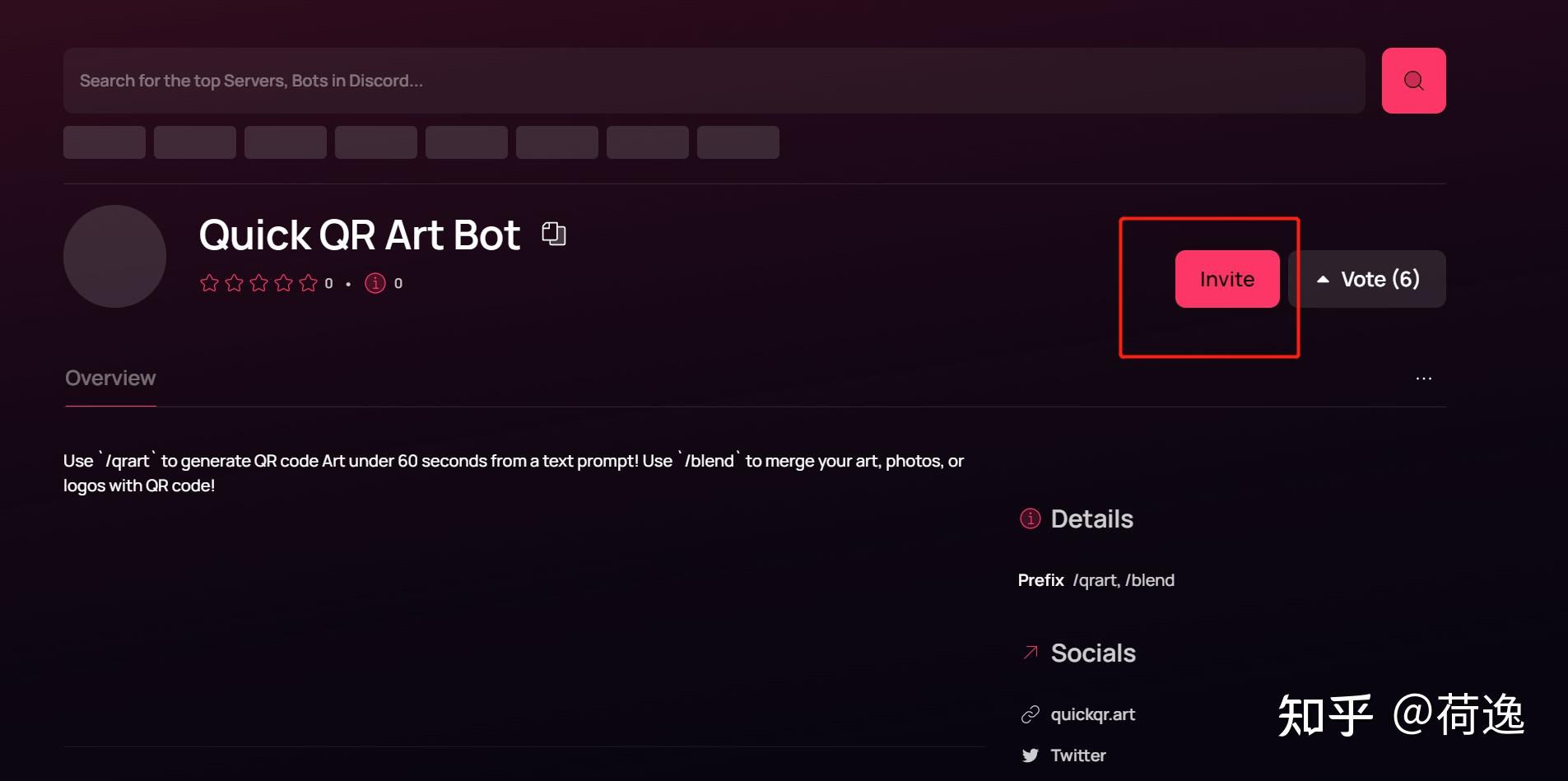
Task: Copy the Quick QR Art Bot name icon
Action: tap(554, 234)
